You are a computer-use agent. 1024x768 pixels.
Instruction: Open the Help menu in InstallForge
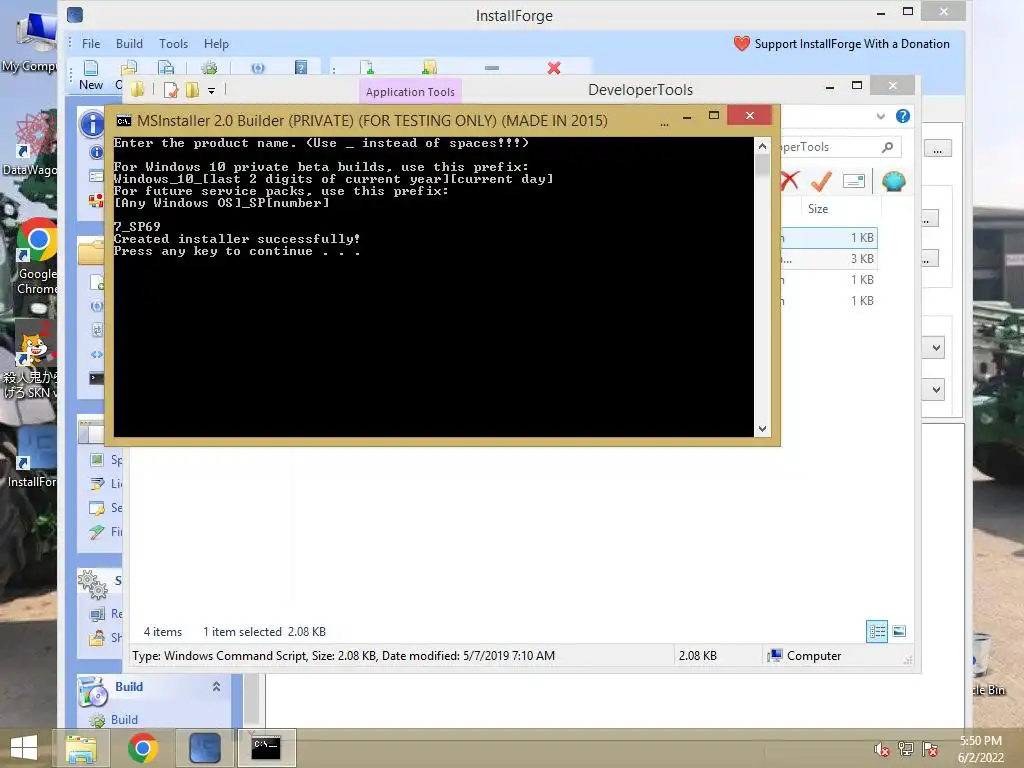pyautogui.click(x=216, y=44)
